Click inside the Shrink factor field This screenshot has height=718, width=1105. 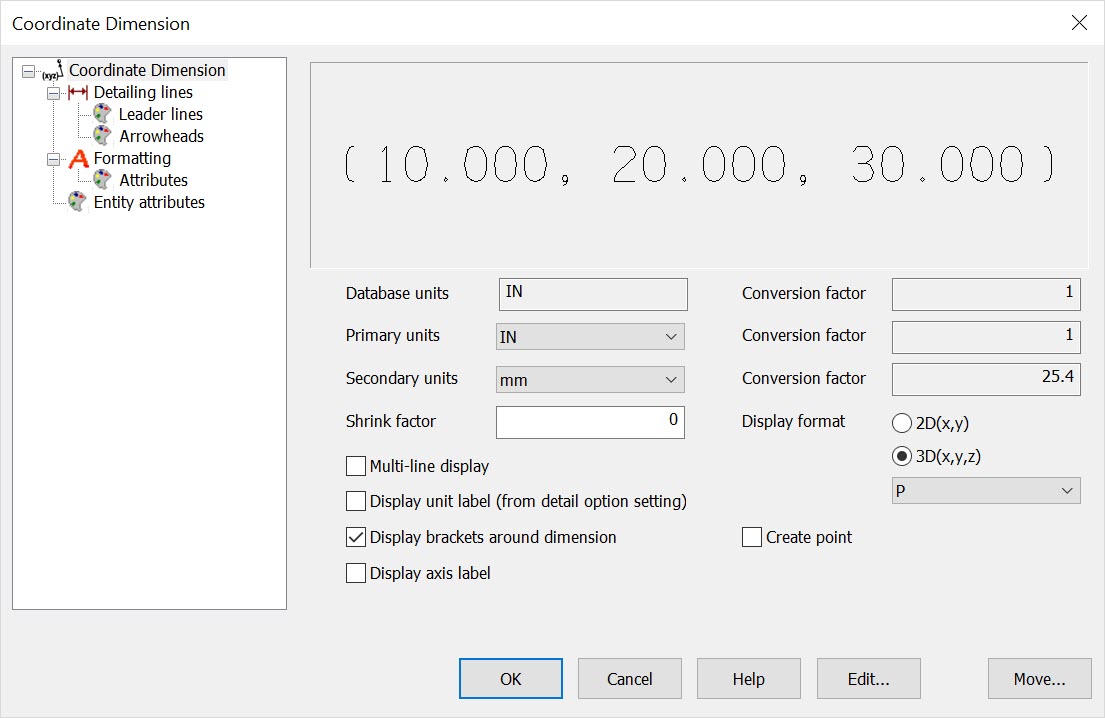(x=590, y=422)
